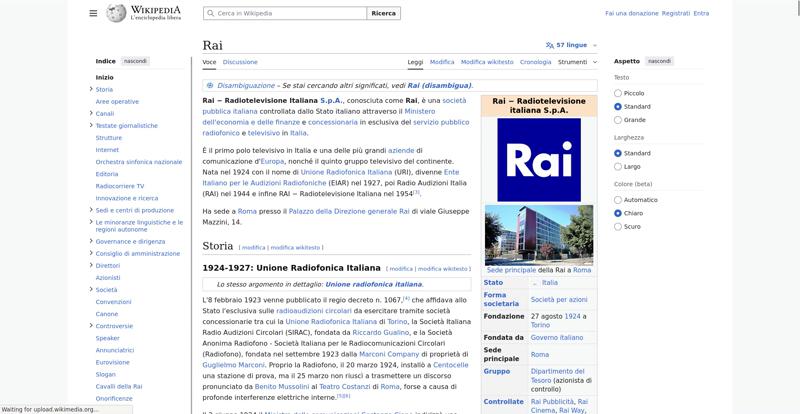Image resolution: width=800 pixels, height=414 pixels.
Task: Open the Rai headquarters building photo
Action: (538, 235)
